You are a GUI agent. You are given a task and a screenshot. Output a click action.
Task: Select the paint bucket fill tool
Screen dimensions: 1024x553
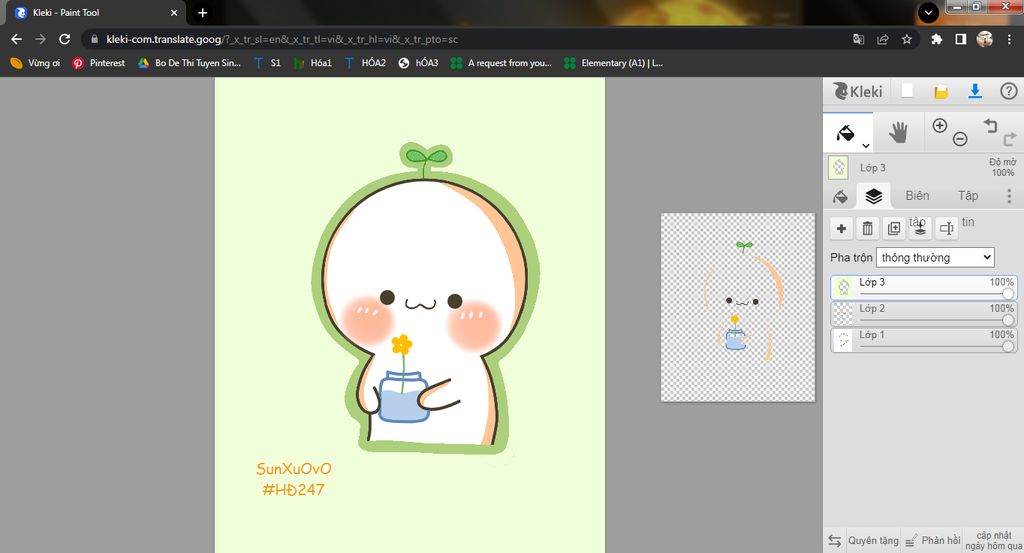coord(846,133)
